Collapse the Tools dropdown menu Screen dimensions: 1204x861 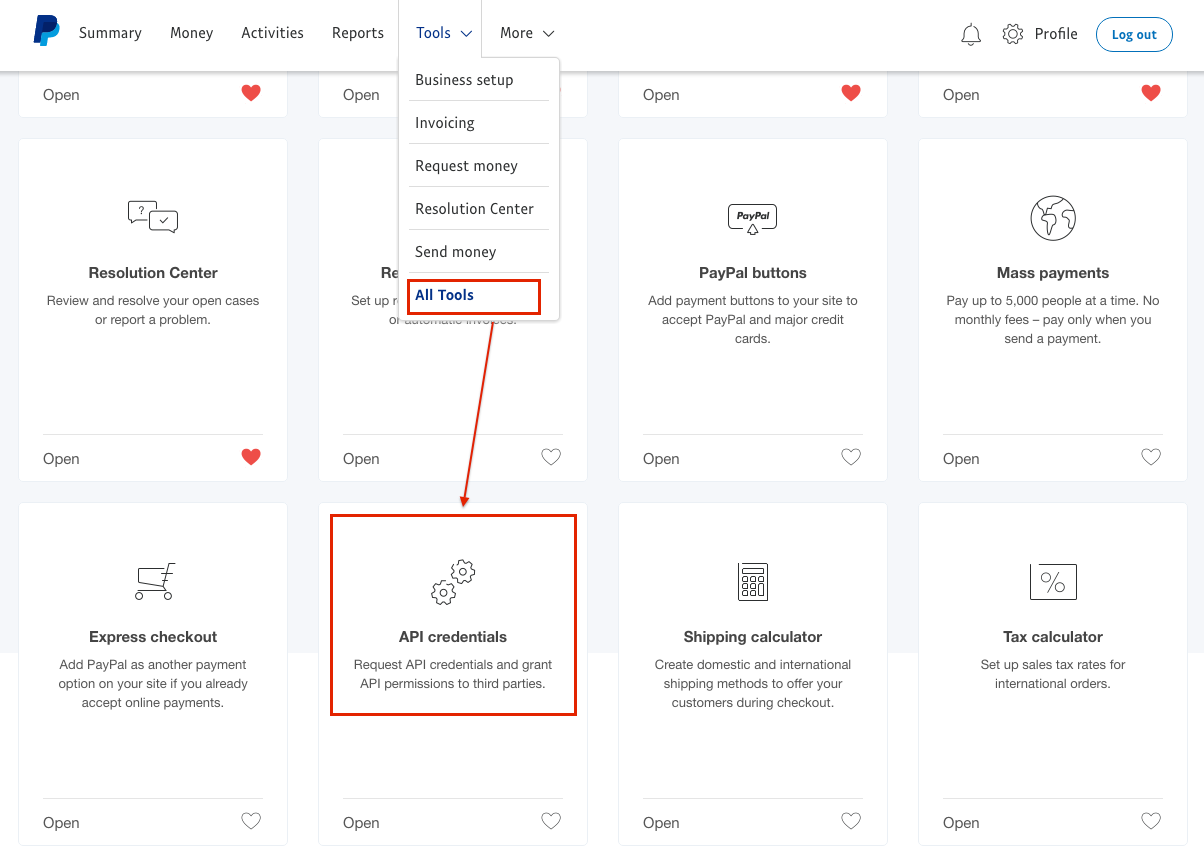444,33
